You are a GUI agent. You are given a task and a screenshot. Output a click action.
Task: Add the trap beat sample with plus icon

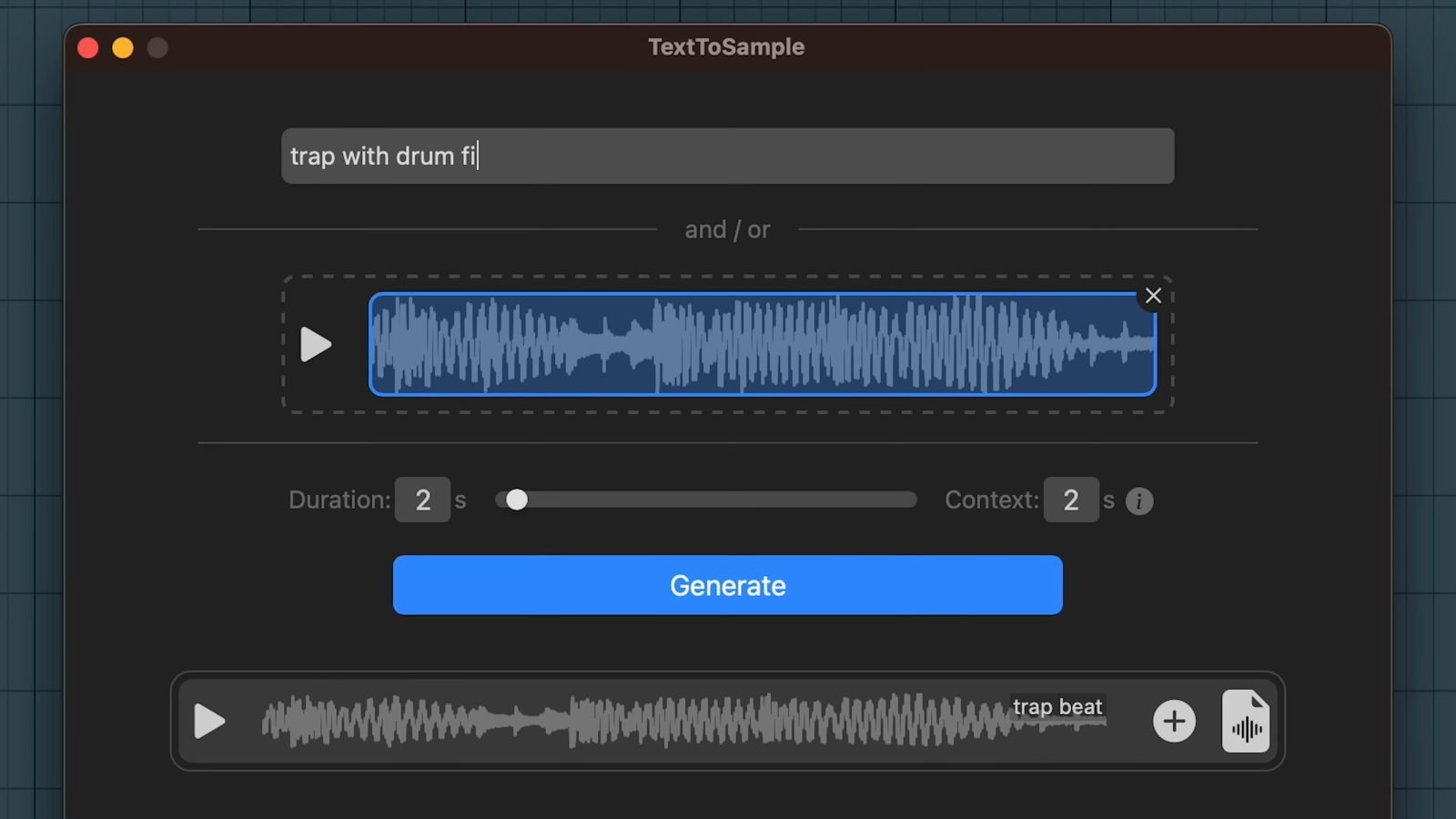coord(1174,721)
